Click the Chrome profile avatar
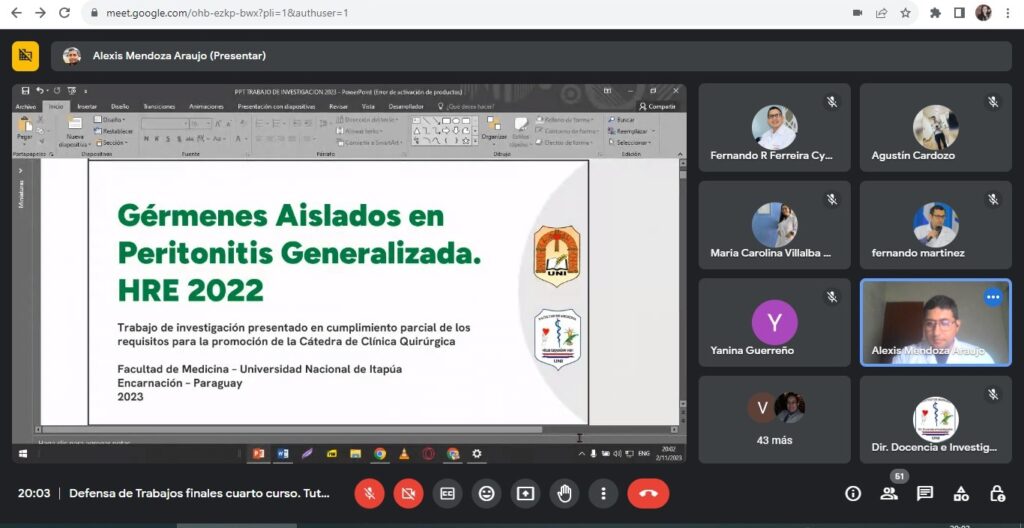This screenshot has height=528, width=1024. [983, 13]
